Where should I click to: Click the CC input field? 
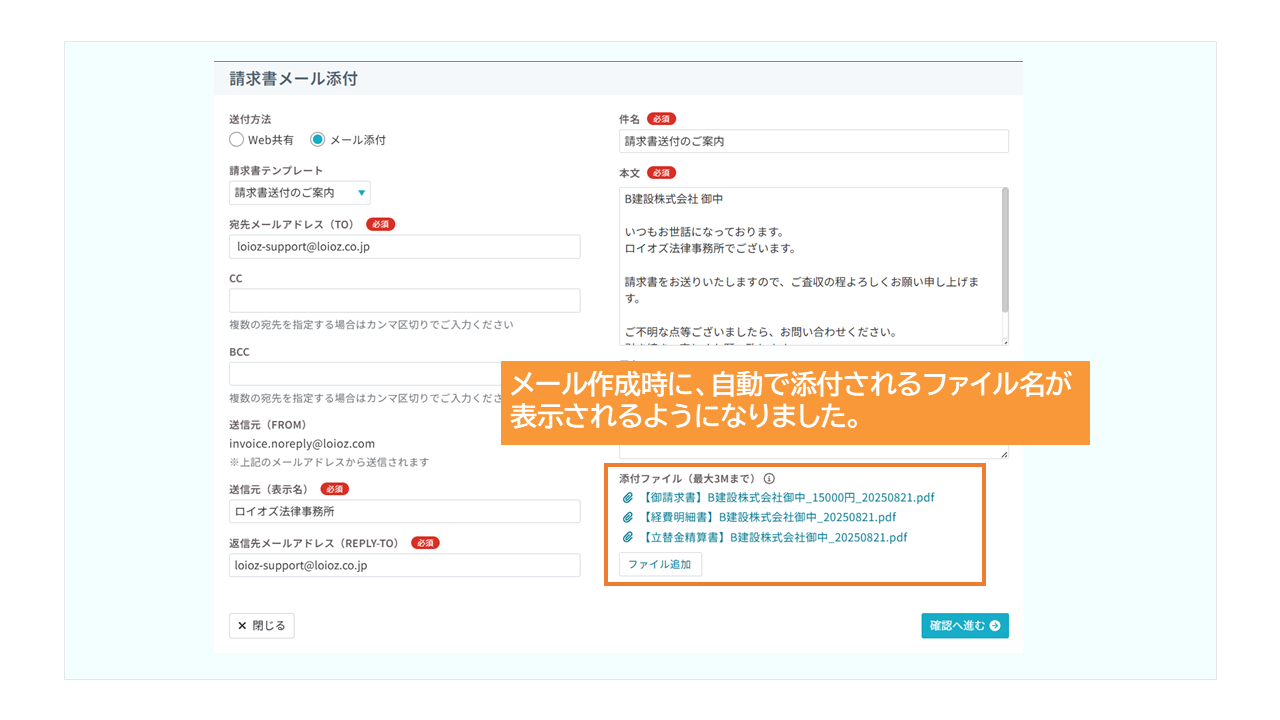(x=404, y=301)
